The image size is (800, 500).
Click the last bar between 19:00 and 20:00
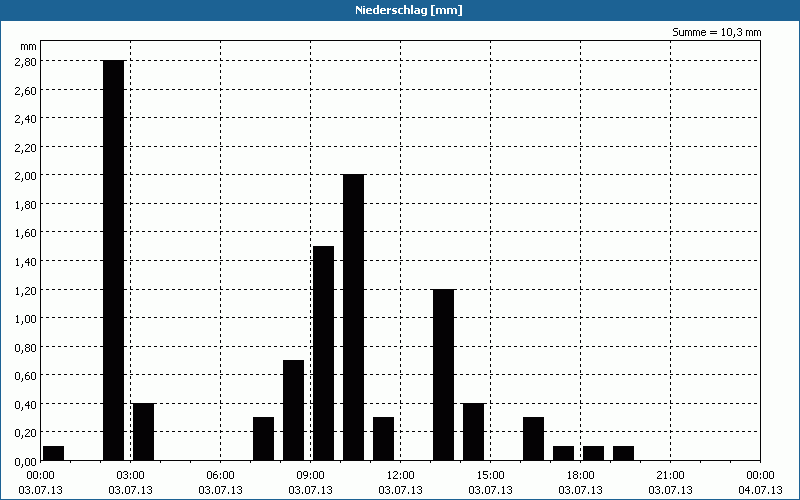pyautogui.click(x=623, y=453)
